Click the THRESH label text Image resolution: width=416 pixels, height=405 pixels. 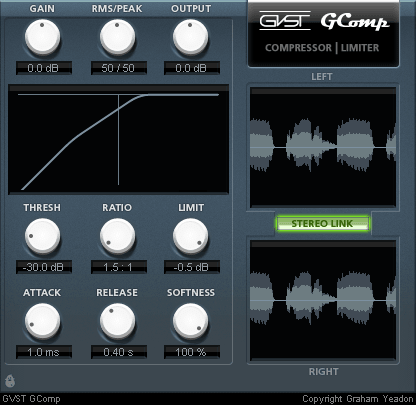pyautogui.click(x=42, y=208)
